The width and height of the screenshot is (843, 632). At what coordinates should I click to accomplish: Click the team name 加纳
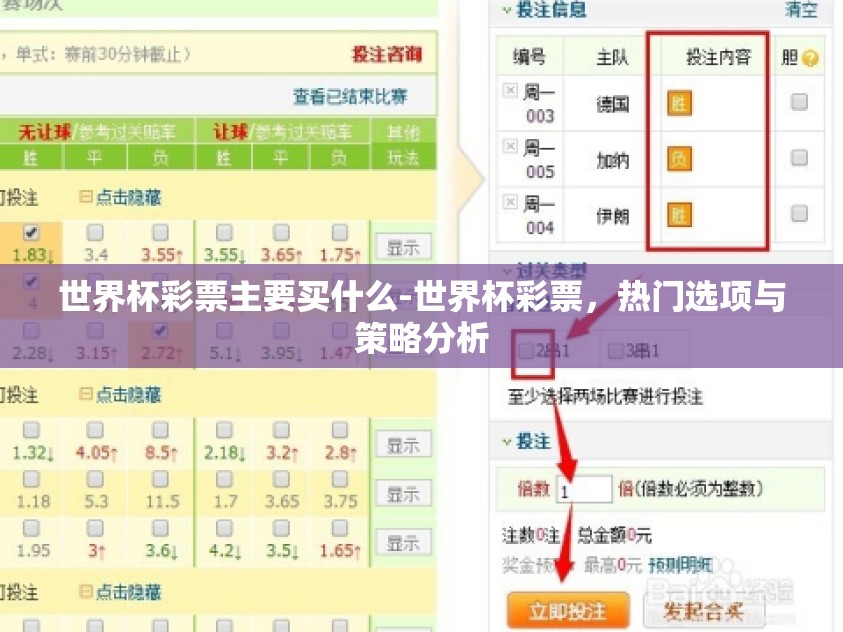612,160
